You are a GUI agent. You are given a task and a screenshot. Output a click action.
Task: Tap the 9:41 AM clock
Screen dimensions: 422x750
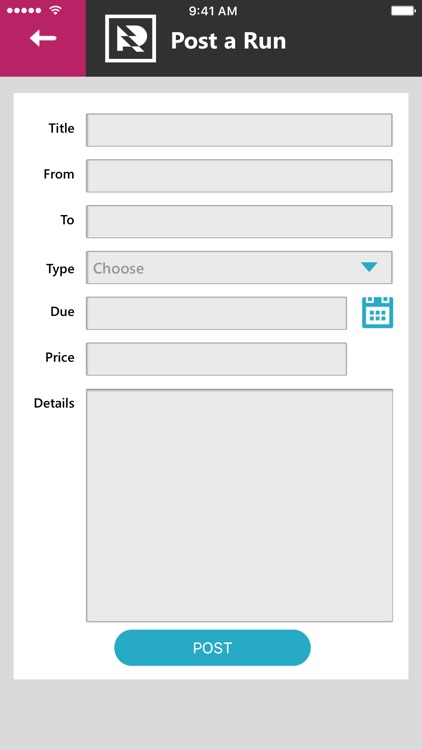(x=213, y=11)
